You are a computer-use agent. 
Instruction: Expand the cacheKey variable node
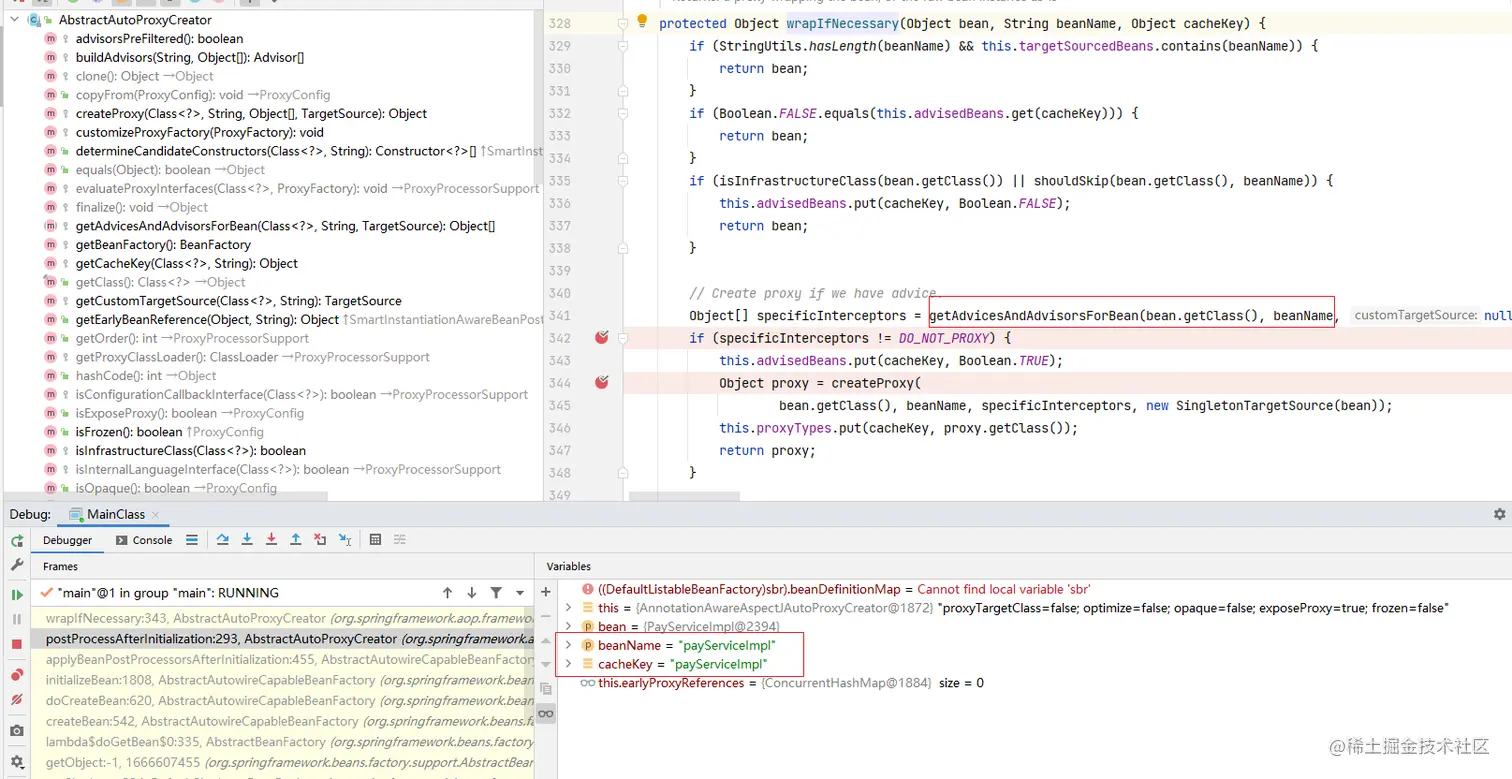tap(568, 664)
